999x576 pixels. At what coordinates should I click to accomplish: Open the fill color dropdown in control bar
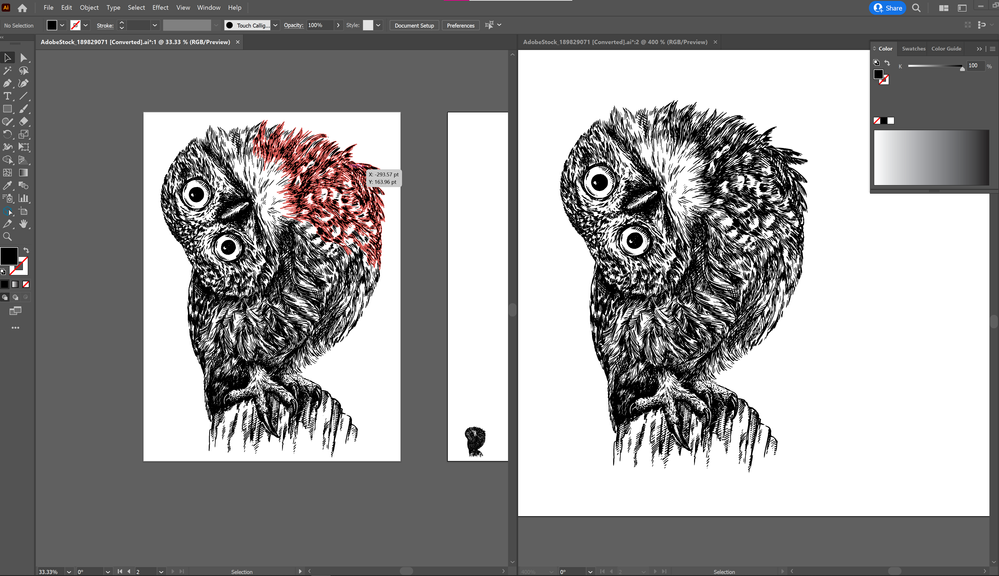pyautogui.click(x=63, y=25)
